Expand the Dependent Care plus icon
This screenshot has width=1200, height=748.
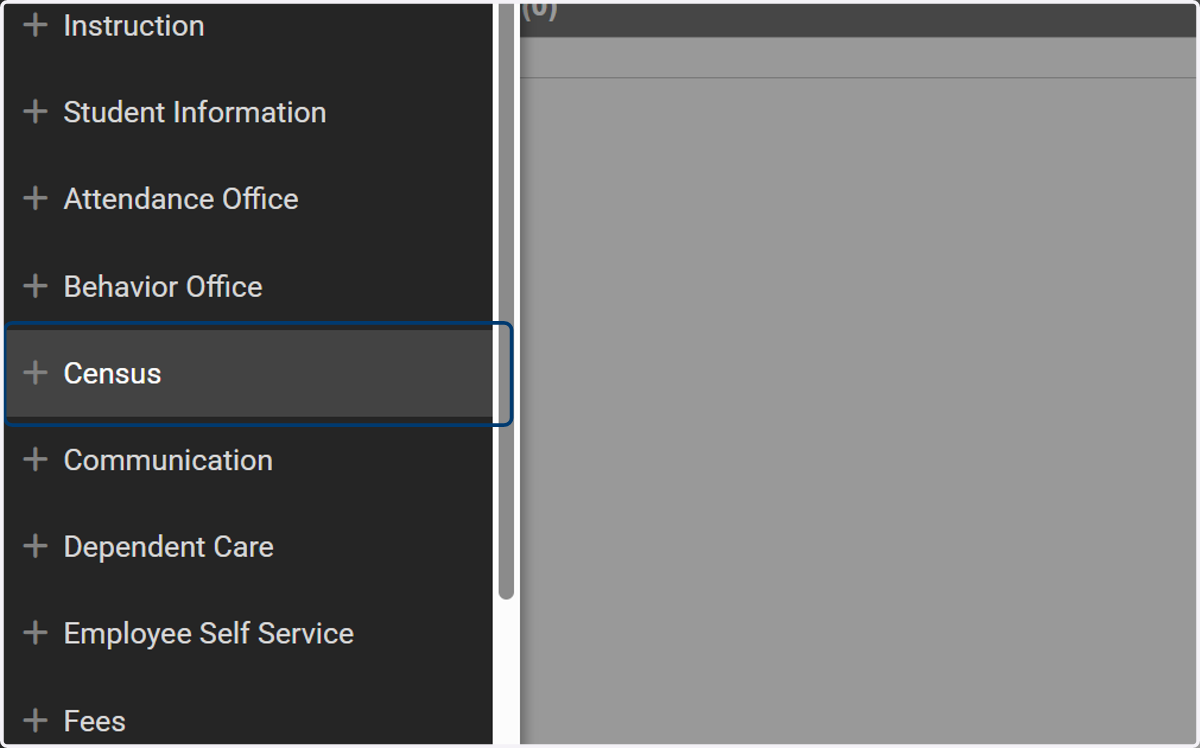(35, 547)
